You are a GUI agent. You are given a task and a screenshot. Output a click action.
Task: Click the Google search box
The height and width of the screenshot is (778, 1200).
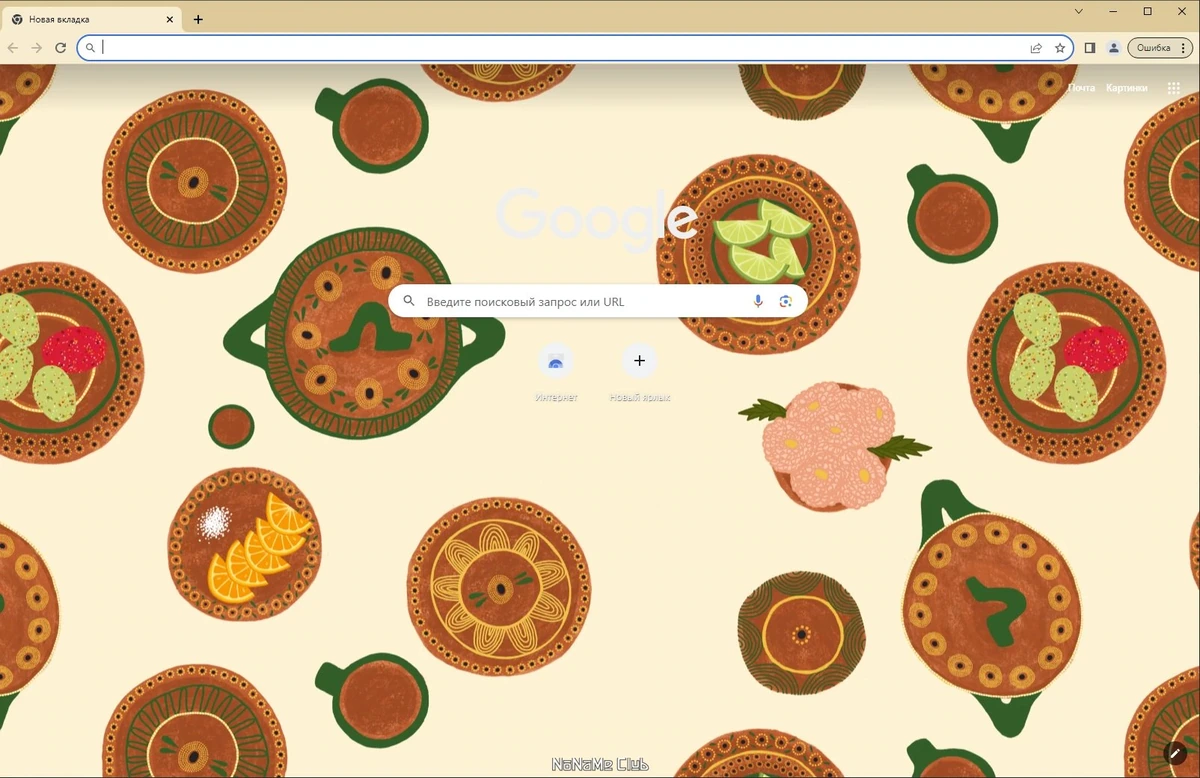(598, 301)
